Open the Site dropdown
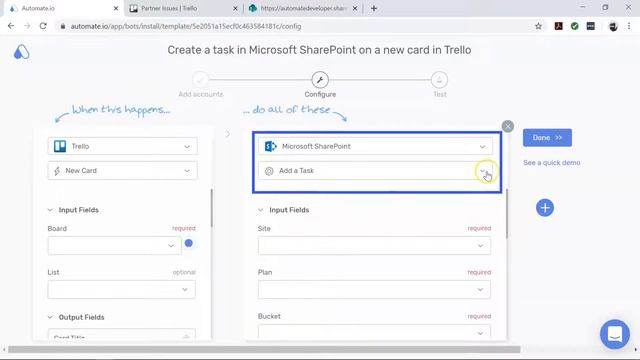The image size is (640, 360). 374,246
